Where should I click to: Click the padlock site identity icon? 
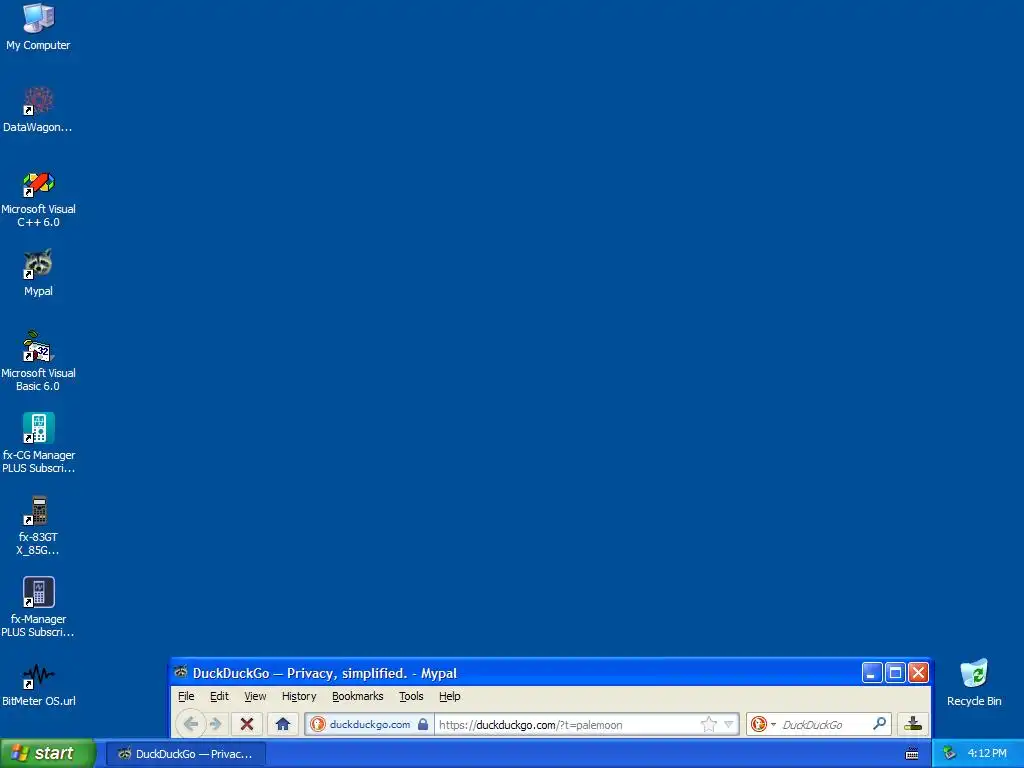423,724
